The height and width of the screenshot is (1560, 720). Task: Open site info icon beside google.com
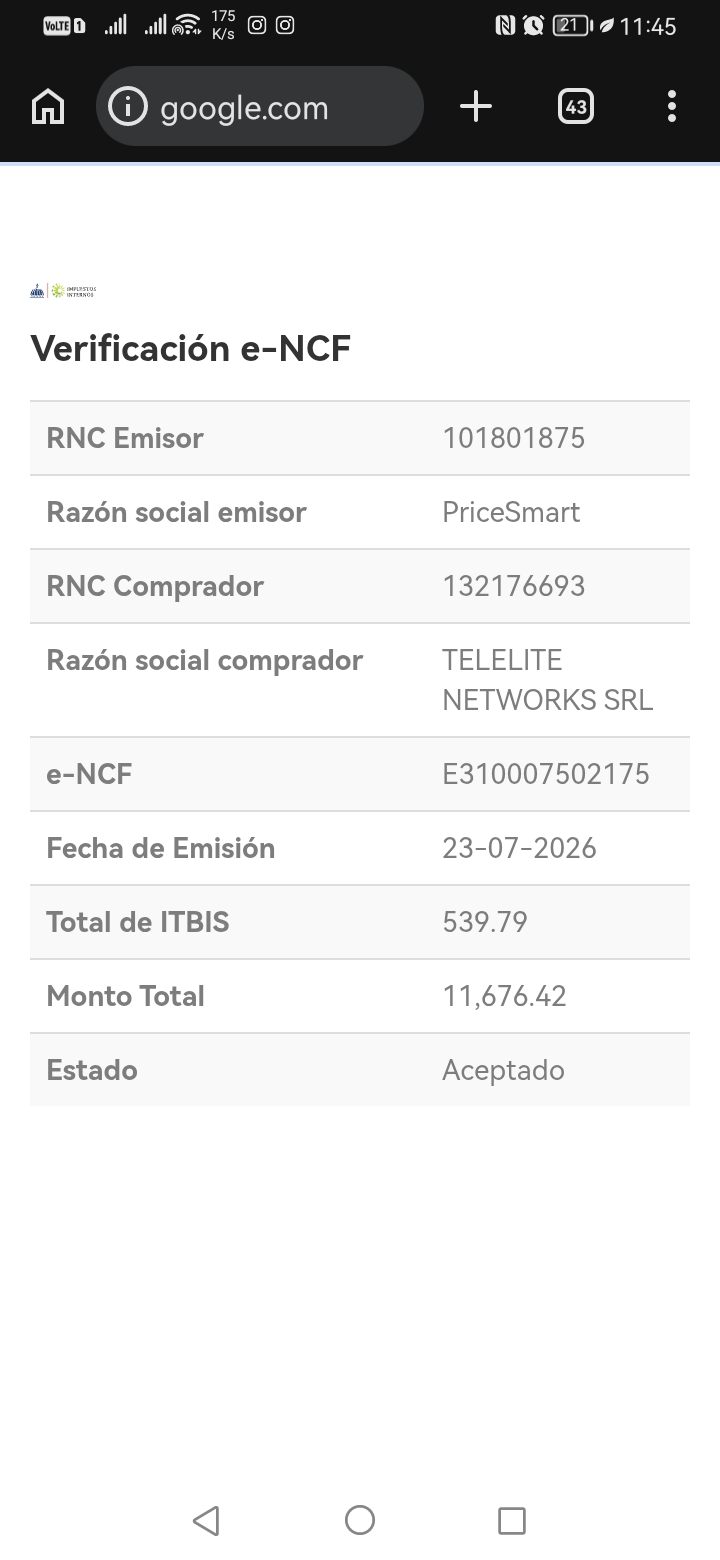click(127, 106)
